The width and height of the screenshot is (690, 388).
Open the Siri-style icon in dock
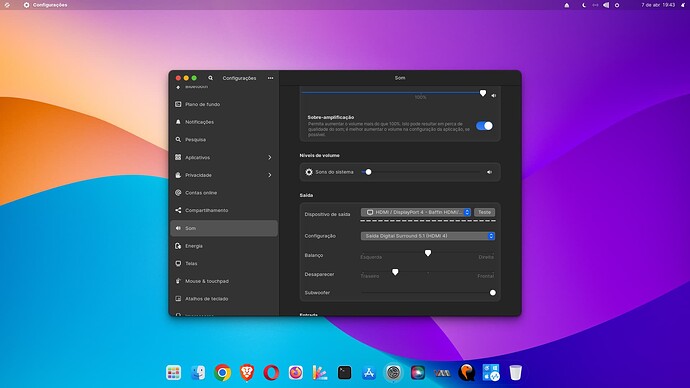[418, 373]
